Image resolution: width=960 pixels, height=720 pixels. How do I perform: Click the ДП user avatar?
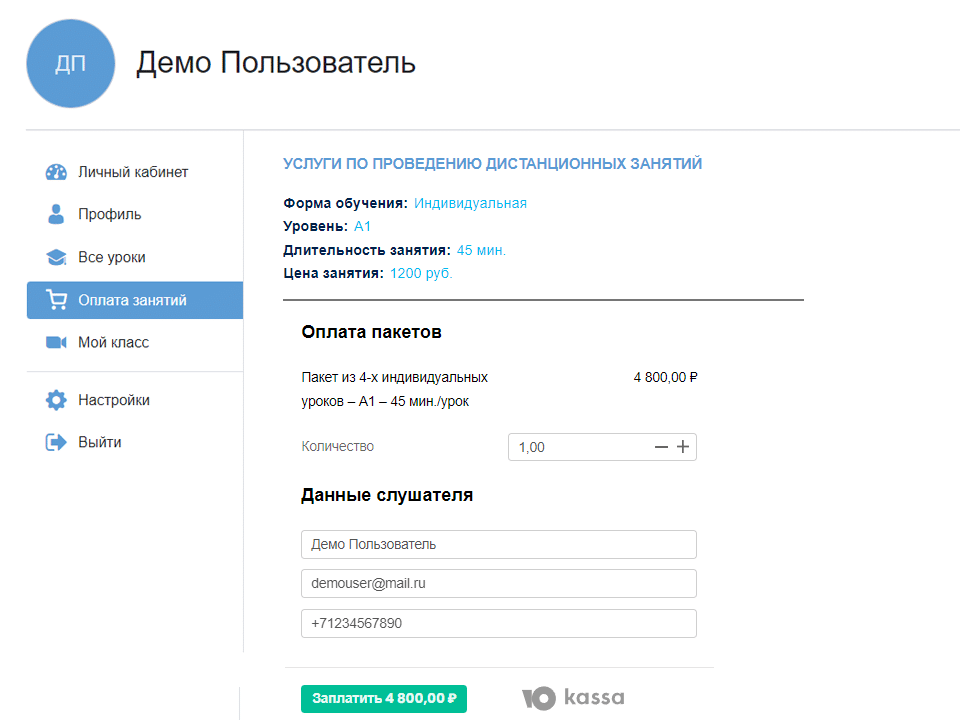70,63
